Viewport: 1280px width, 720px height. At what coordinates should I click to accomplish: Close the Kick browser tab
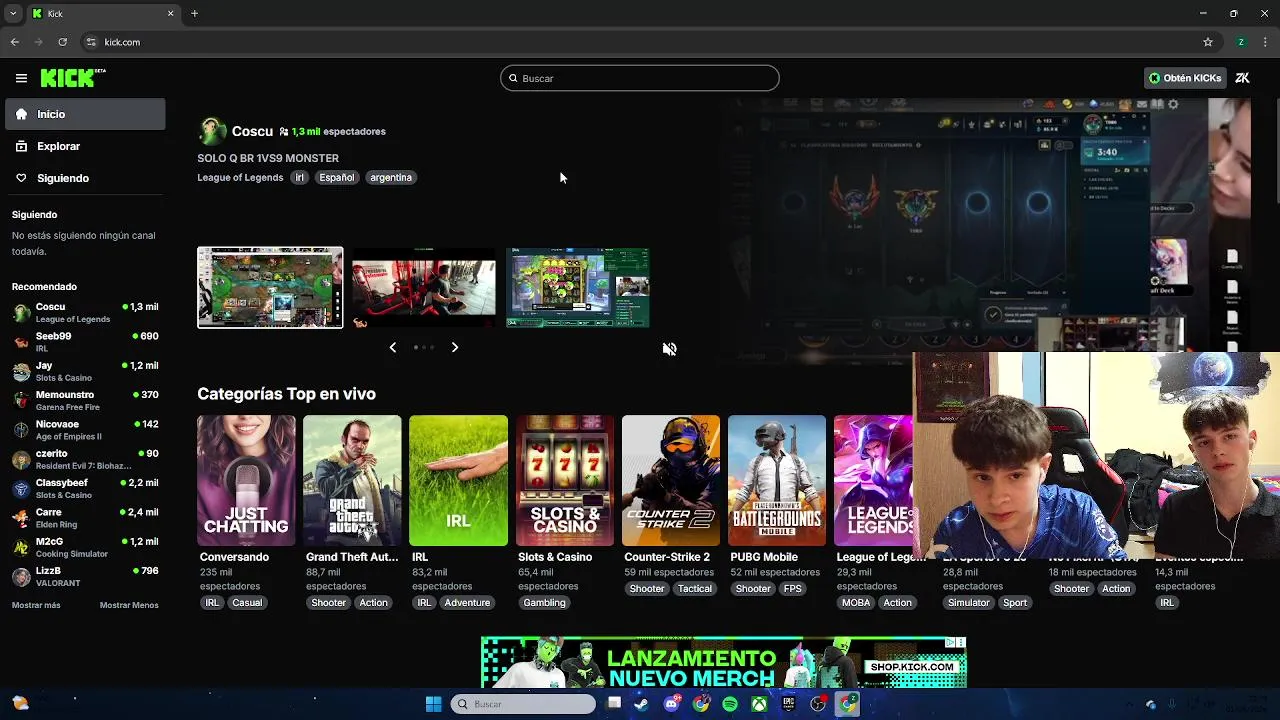click(x=170, y=14)
